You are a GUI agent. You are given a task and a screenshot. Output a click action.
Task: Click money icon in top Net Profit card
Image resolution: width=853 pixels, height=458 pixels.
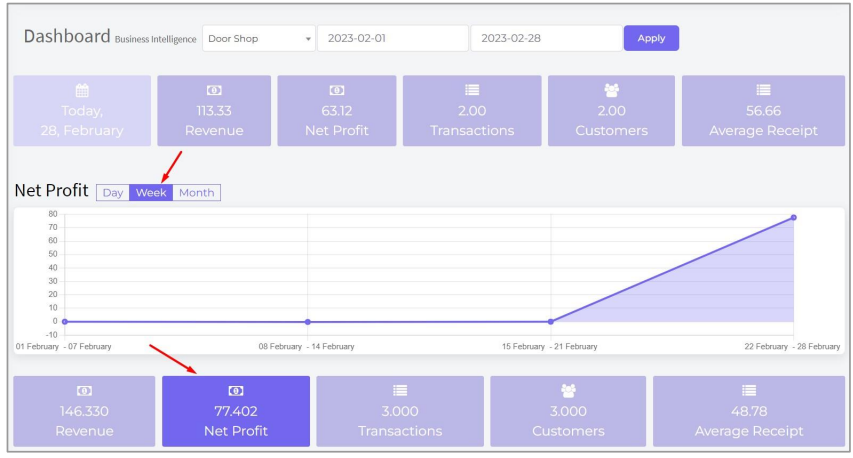(x=337, y=90)
